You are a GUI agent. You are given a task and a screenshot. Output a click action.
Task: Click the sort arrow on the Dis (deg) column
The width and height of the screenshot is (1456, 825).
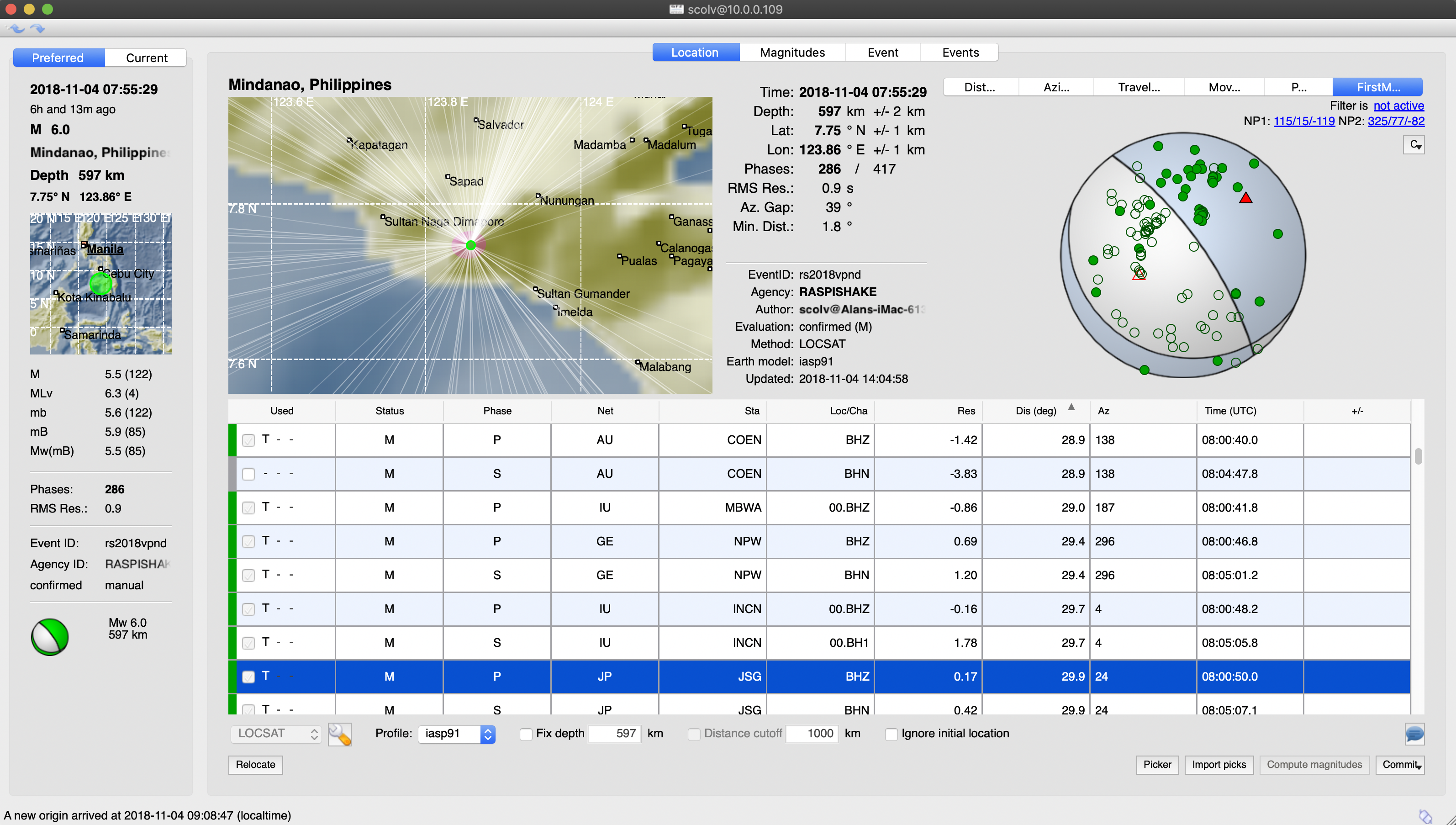coord(1071,407)
